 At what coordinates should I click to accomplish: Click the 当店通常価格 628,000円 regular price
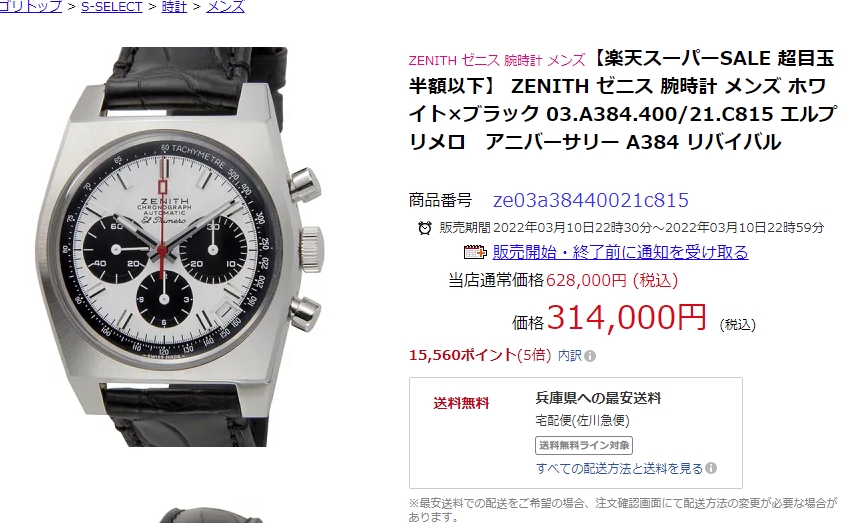coord(563,281)
